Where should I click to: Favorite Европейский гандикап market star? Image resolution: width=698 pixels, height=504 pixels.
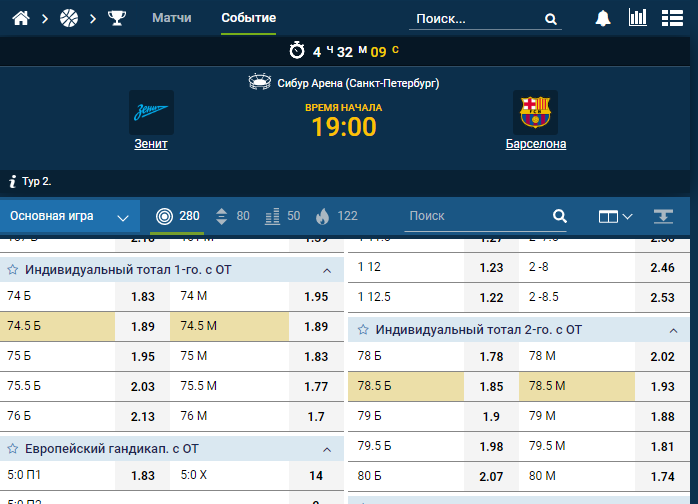12,448
